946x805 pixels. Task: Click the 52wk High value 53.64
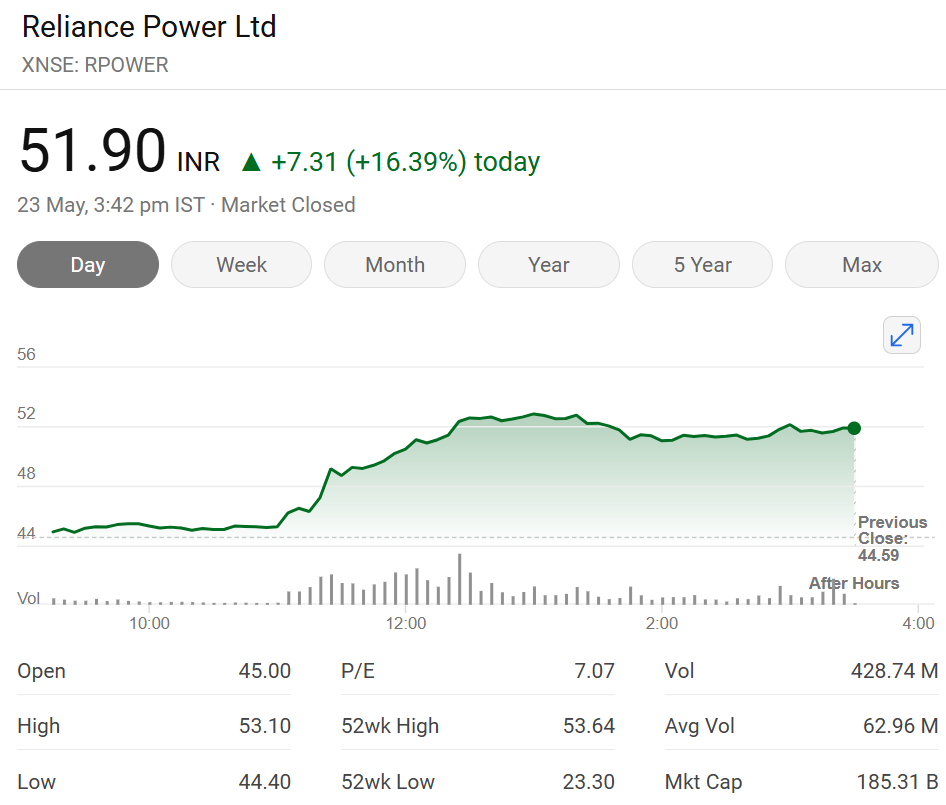point(589,725)
